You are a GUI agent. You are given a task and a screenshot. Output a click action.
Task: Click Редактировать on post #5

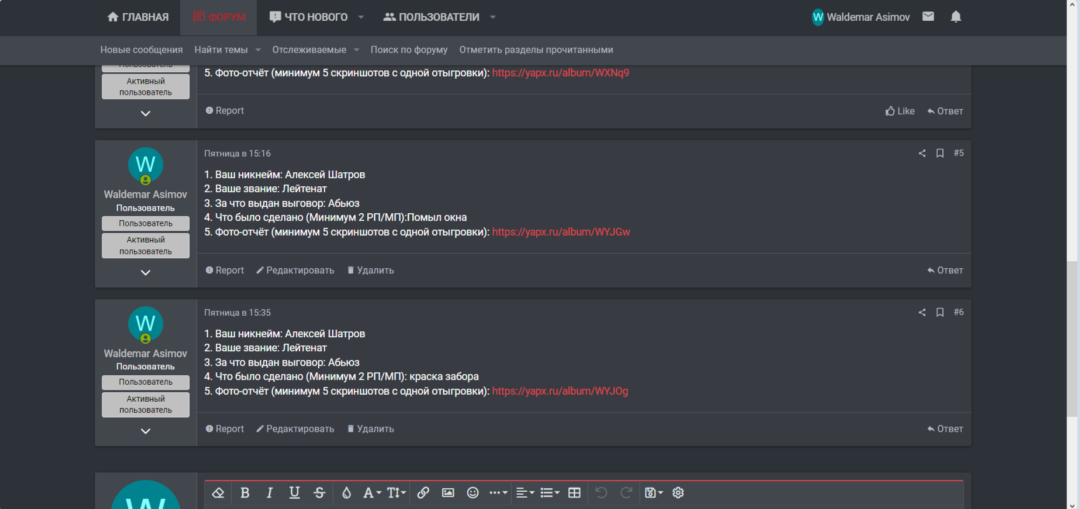coord(295,270)
